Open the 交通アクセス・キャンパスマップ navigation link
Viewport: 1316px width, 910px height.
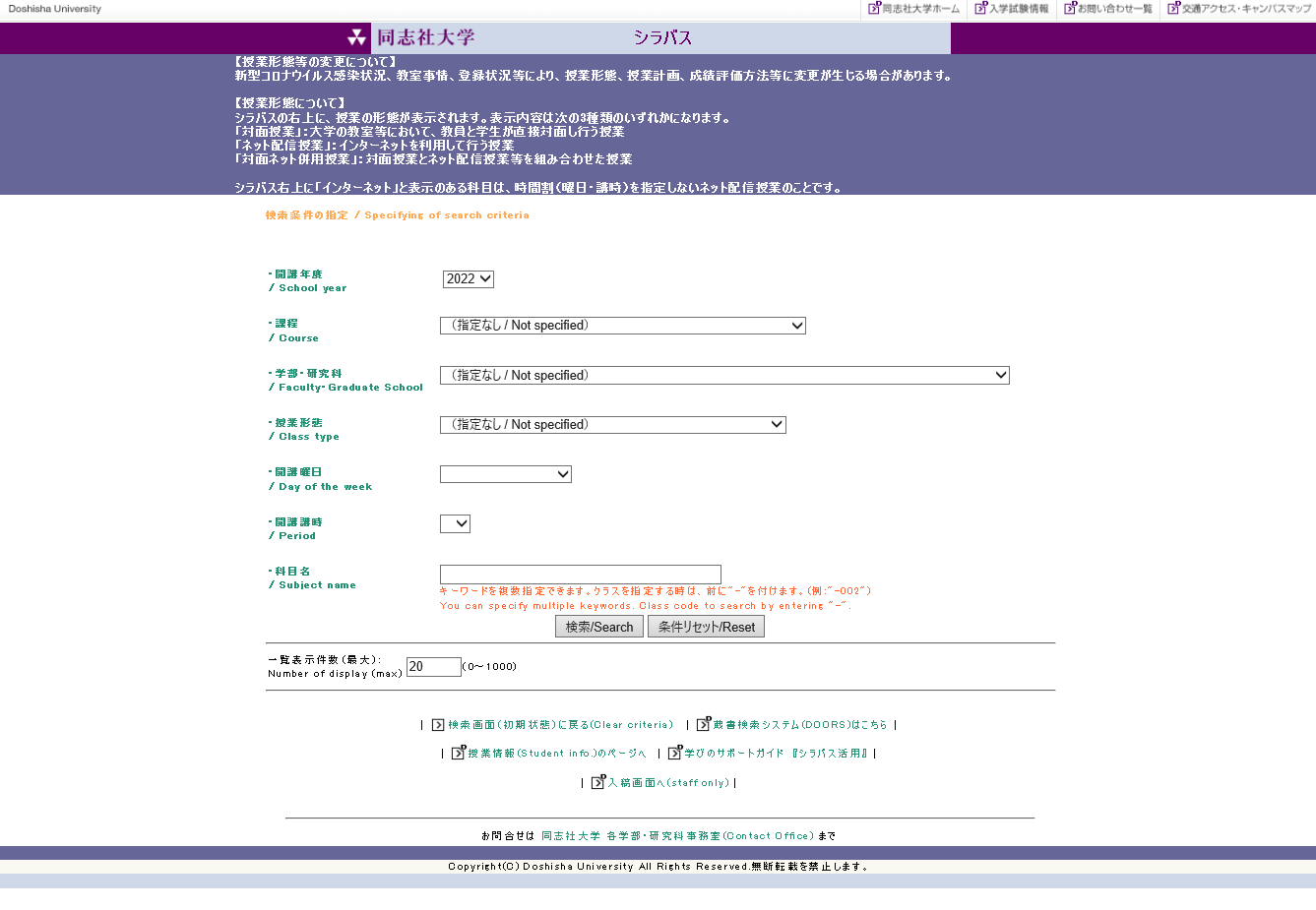point(1246,9)
